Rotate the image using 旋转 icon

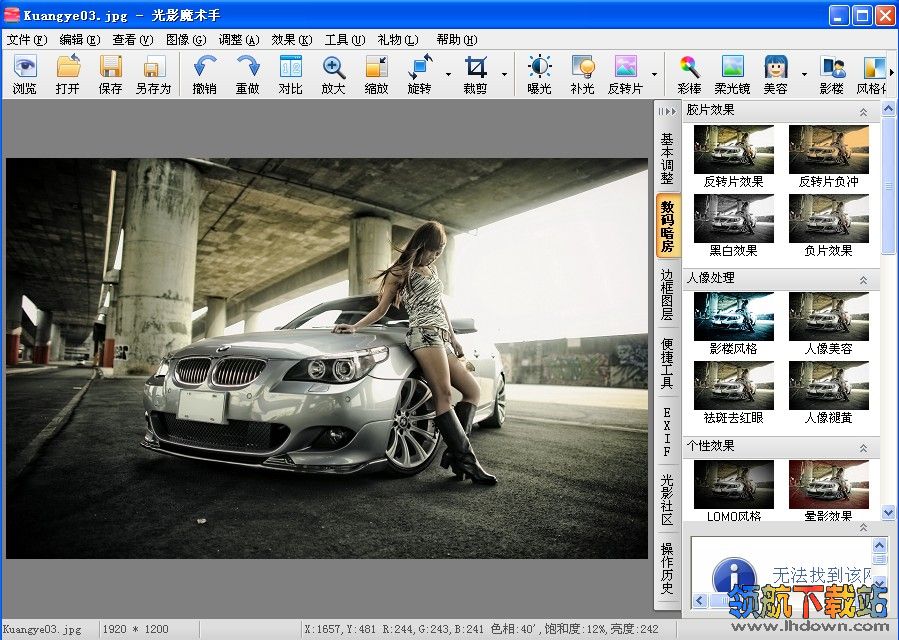point(420,75)
